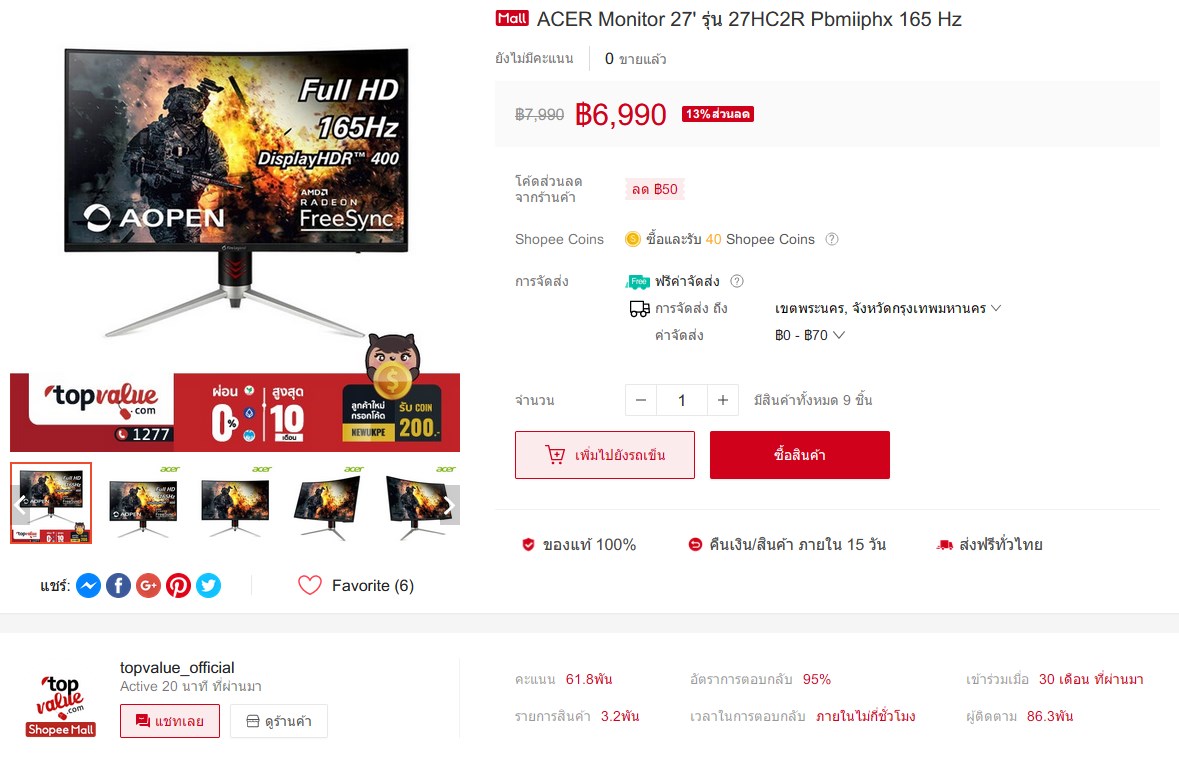Open chat with topvalue_official seller
The height and width of the screenshot is (759, 1179).
pos(170,721)
